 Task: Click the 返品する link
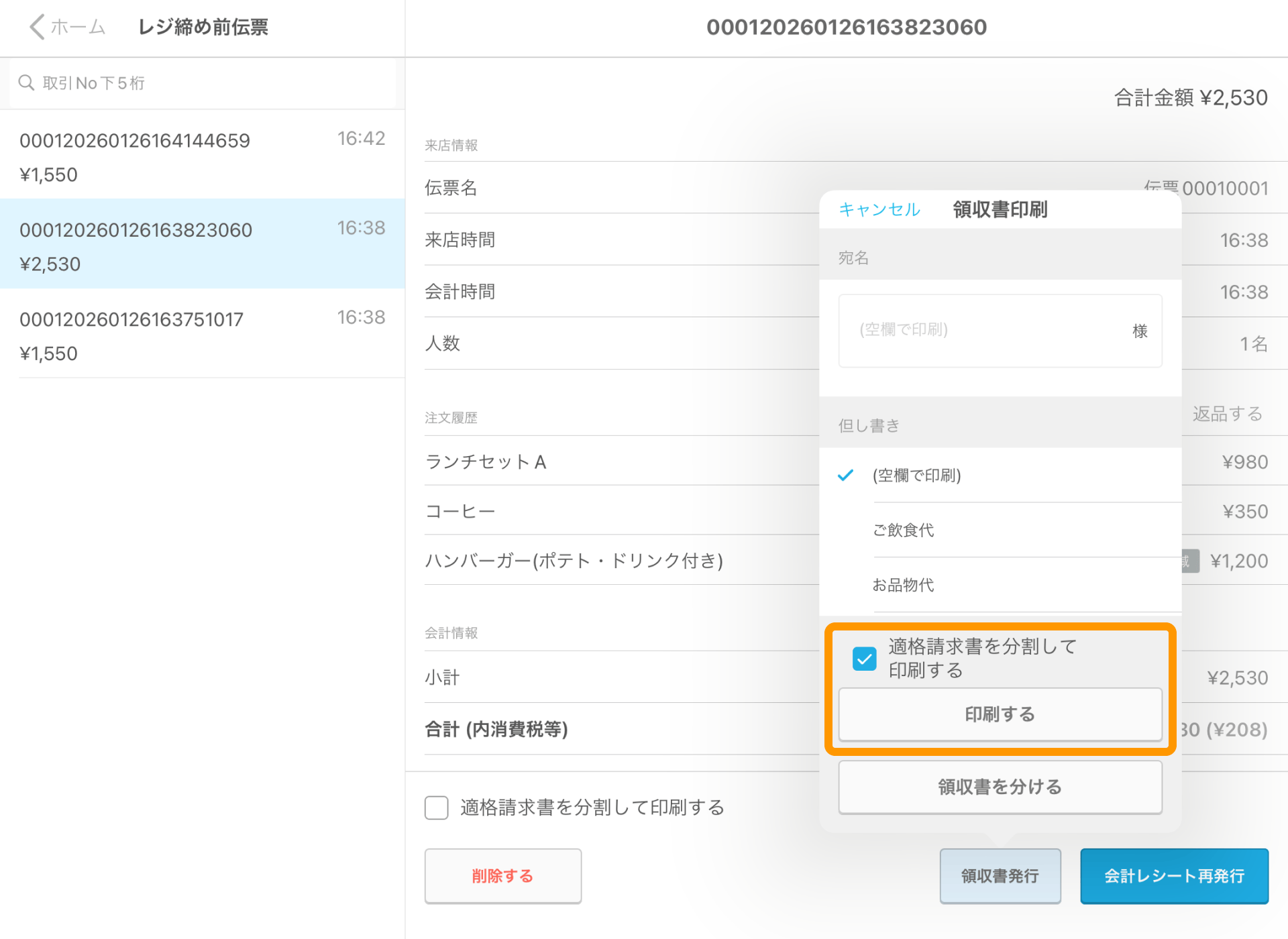[1228, 414]
